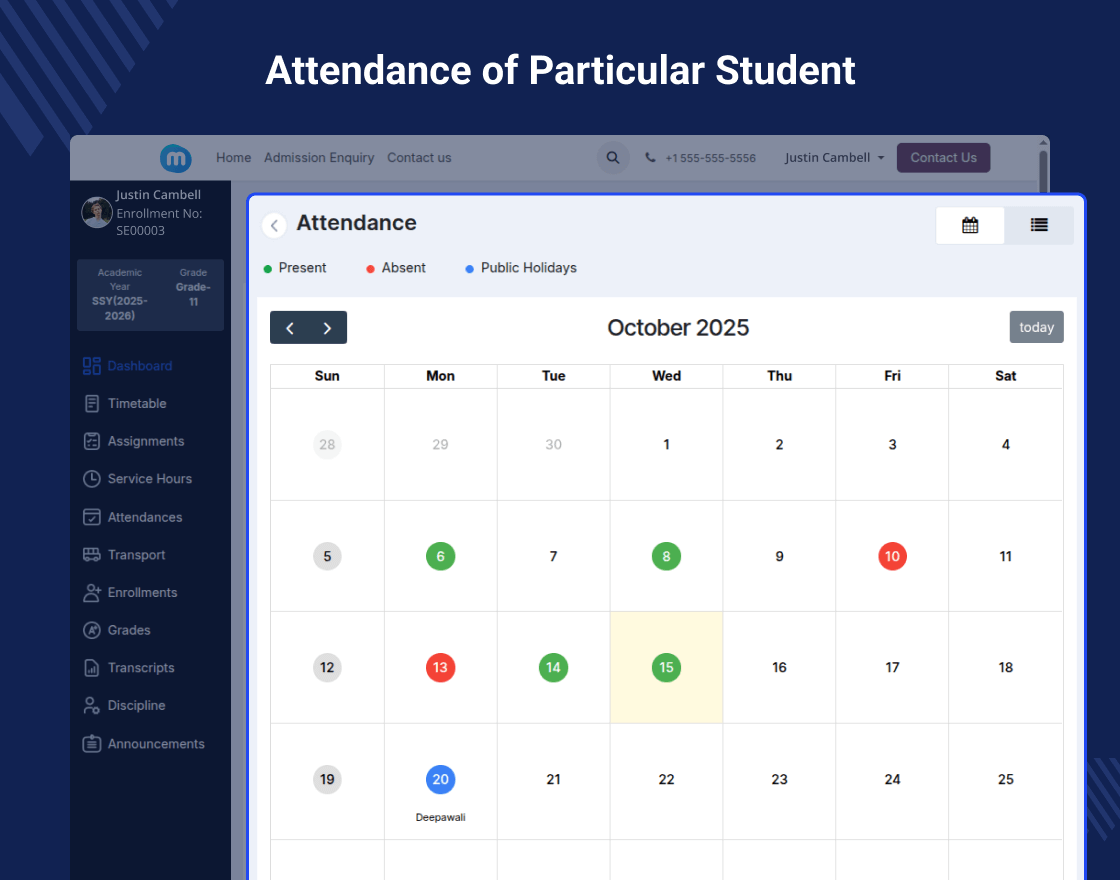This screenshot has width=1120, height=880.
Task: Open Announcements label in sidebar
Action: pos(156,744)
